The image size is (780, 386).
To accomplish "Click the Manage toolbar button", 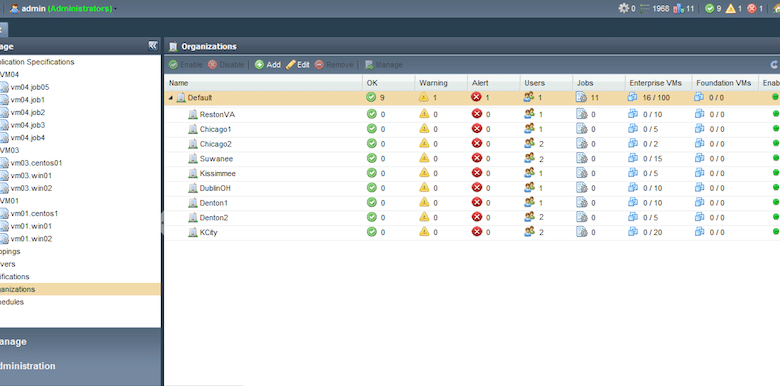I will [x=384, y=65].
